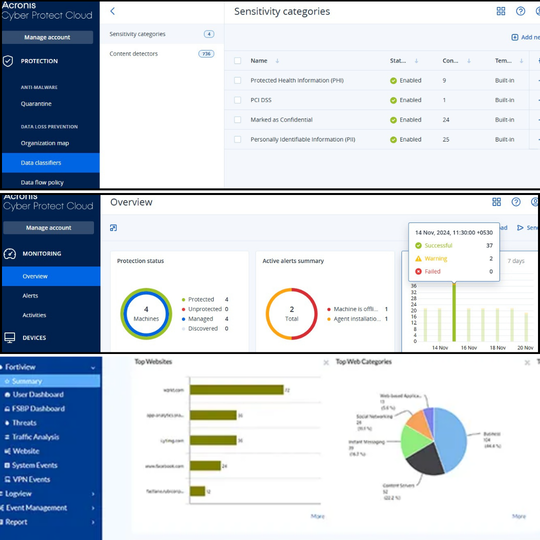Click the back chevron beside Sensitivity categories
The height and width of the screenshot is (540, 540).
[x=113, y=11]
